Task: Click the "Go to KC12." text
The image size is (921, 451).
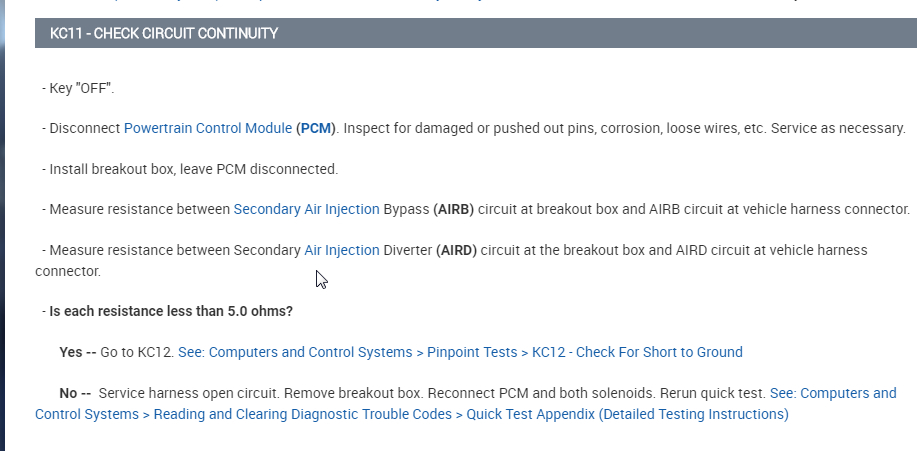Action: [x=138, y=352]
